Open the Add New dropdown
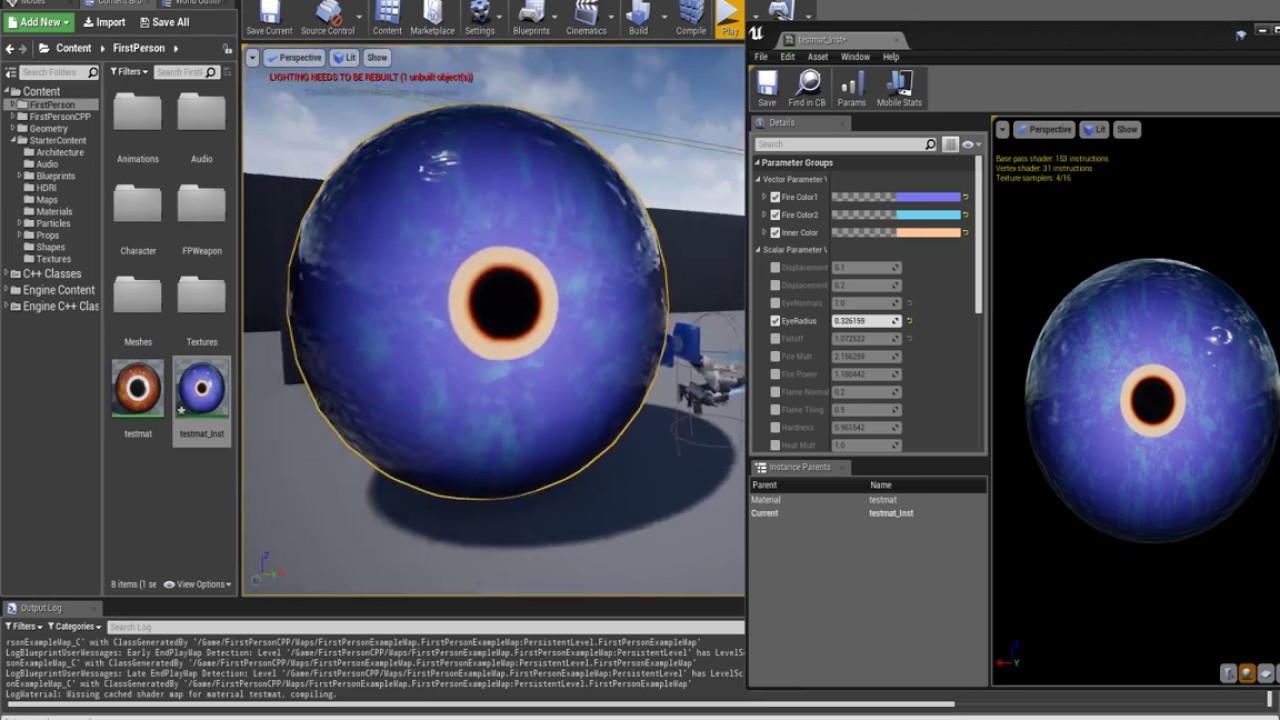The height and width of the screenshot is (720, 1280). [x=39, y=22]
